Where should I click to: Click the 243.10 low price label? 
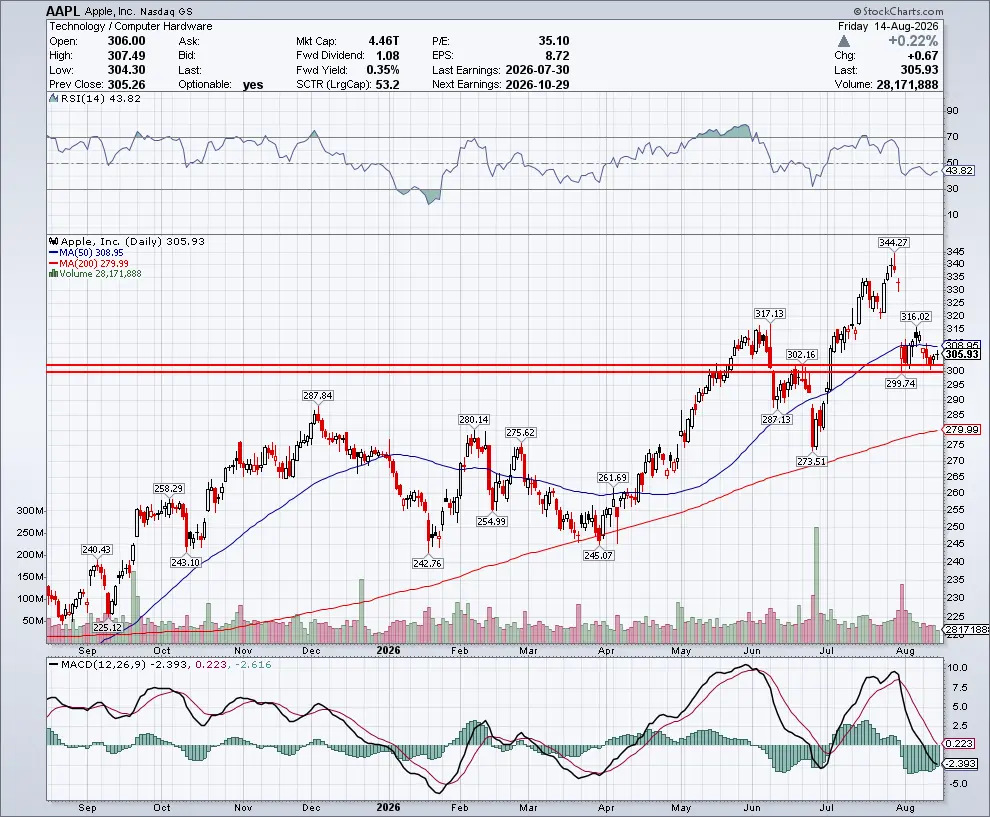pyautogui.click(x=185, y=563)
